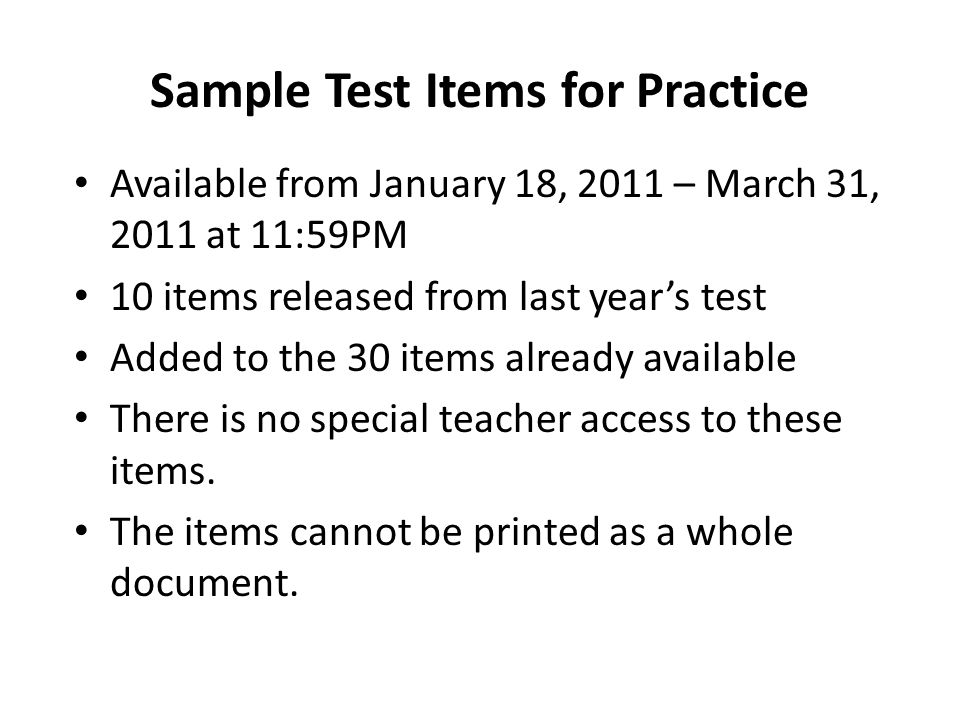The width and height of the screenshot is (960, 720).
Task: Click the number '30' in third bullet
Action: coord(369,358)
